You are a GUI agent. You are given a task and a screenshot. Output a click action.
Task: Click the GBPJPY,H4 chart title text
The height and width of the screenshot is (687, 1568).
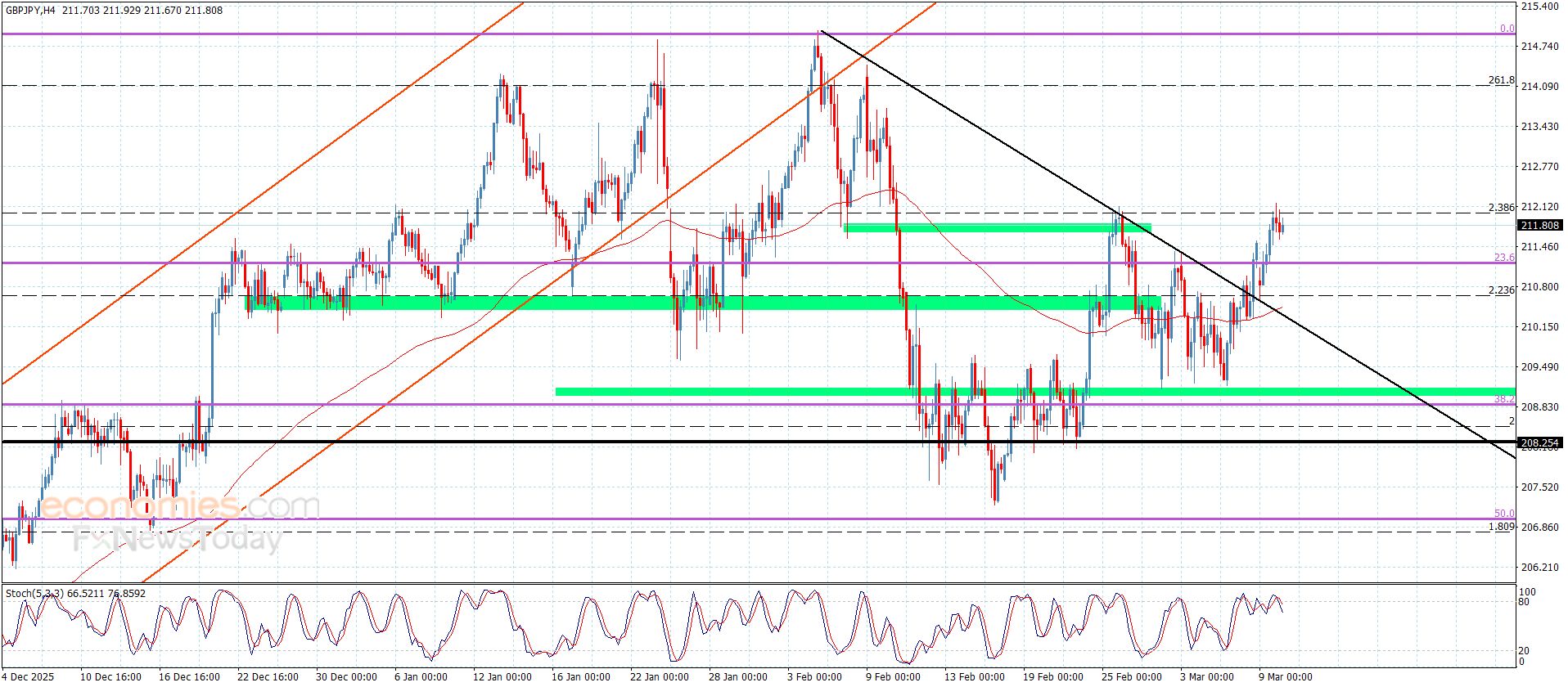click(x=31, y=11)
